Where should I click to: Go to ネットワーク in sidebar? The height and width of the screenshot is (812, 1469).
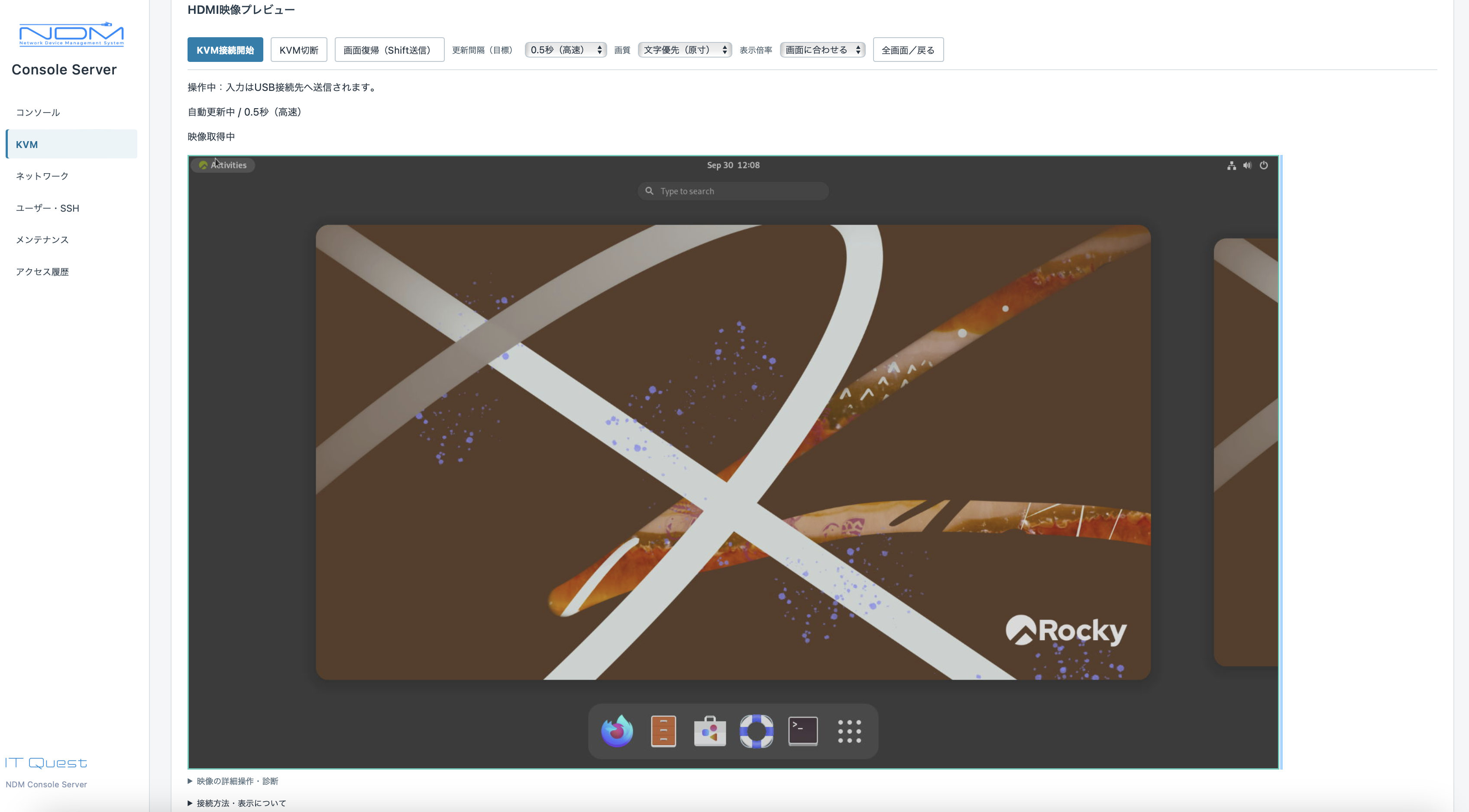pos(71,176)
